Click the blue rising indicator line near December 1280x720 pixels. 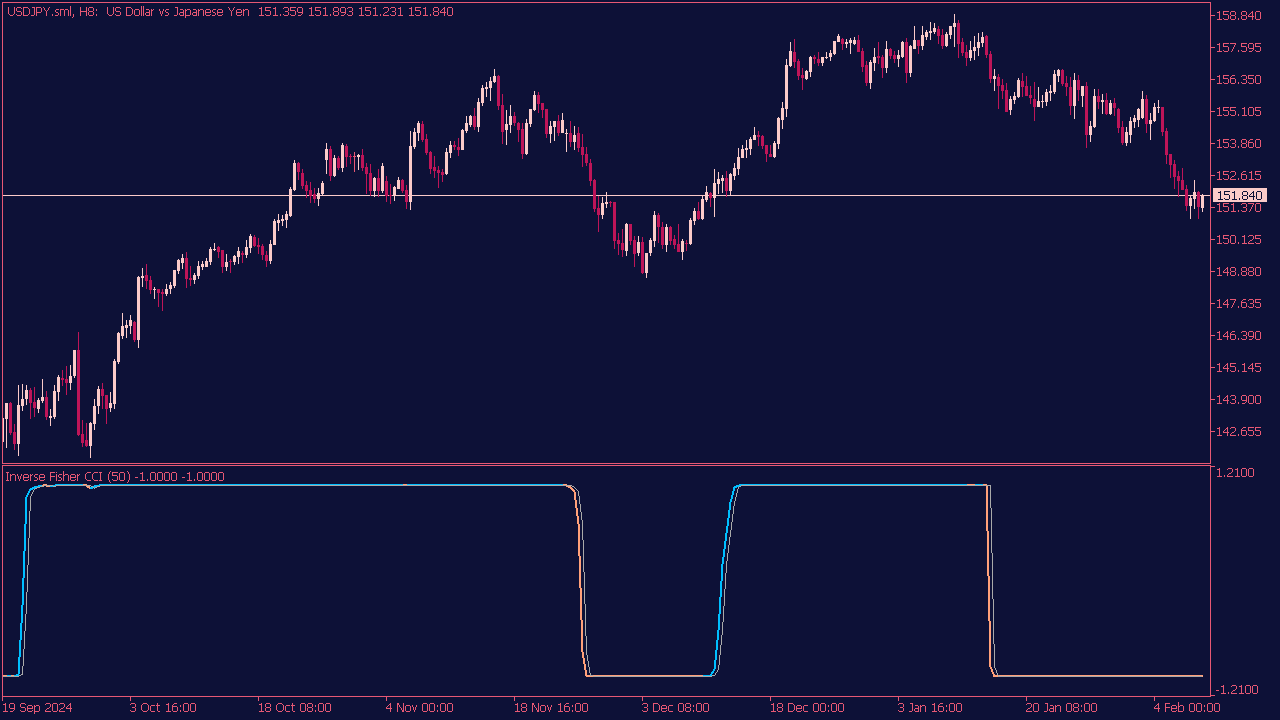click(723, 580)
